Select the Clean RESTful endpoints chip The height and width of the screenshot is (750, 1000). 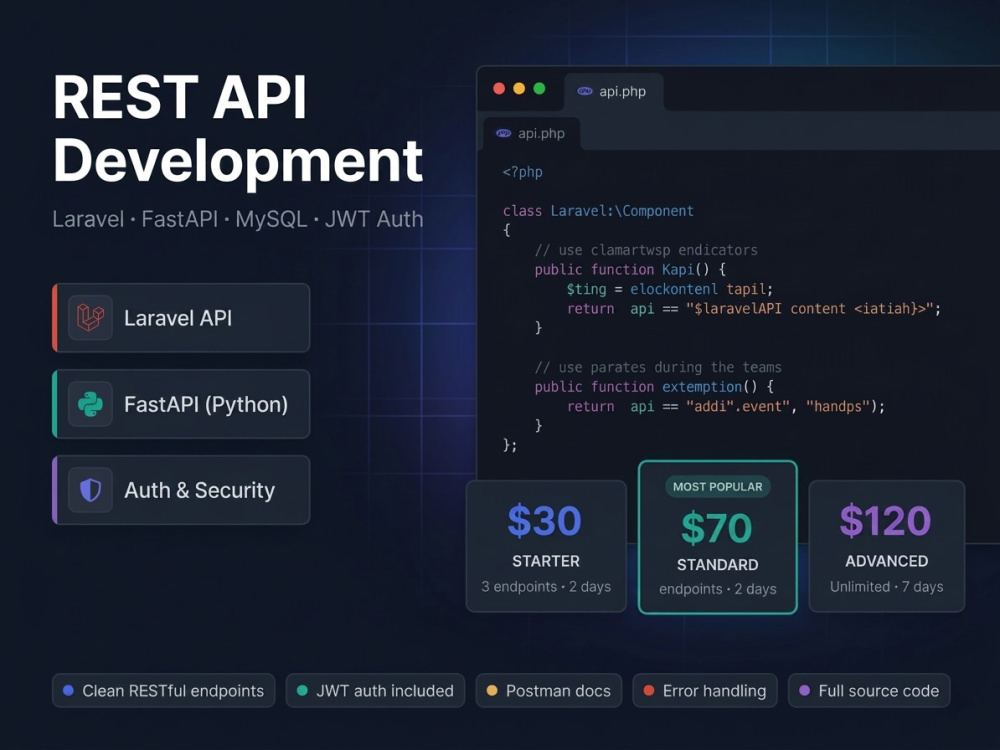pyautogui.click(x=163, y=690)
